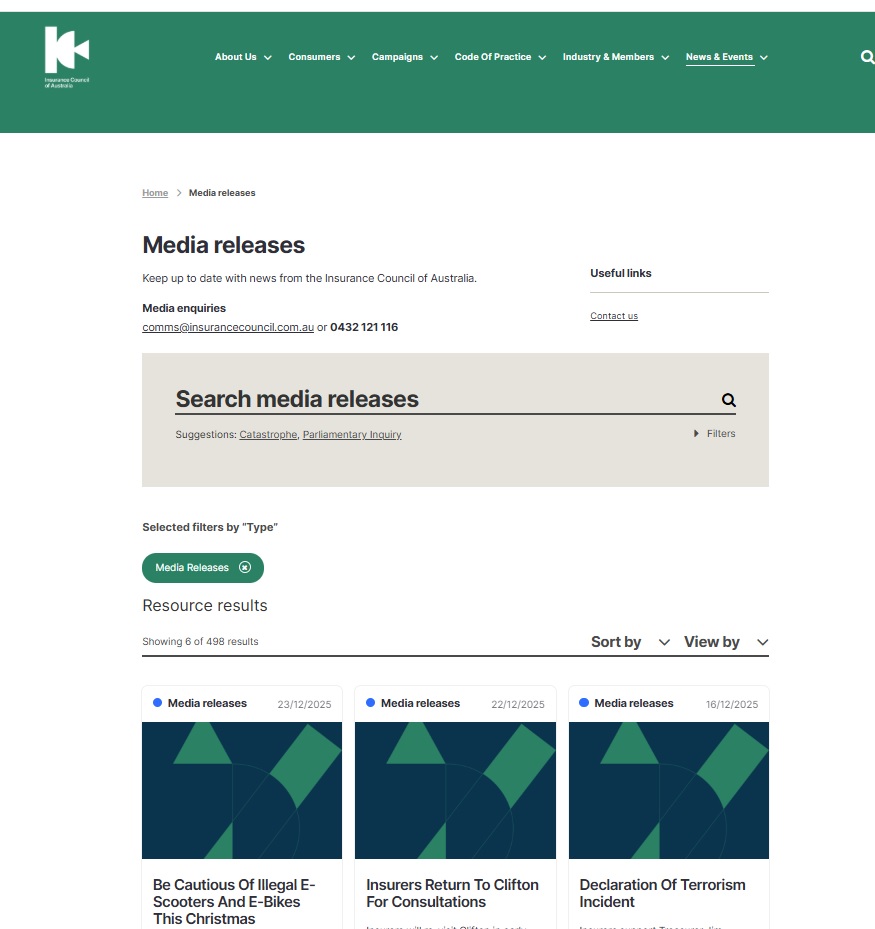Select the Catastrophe search suggestion

pos(268,435)
